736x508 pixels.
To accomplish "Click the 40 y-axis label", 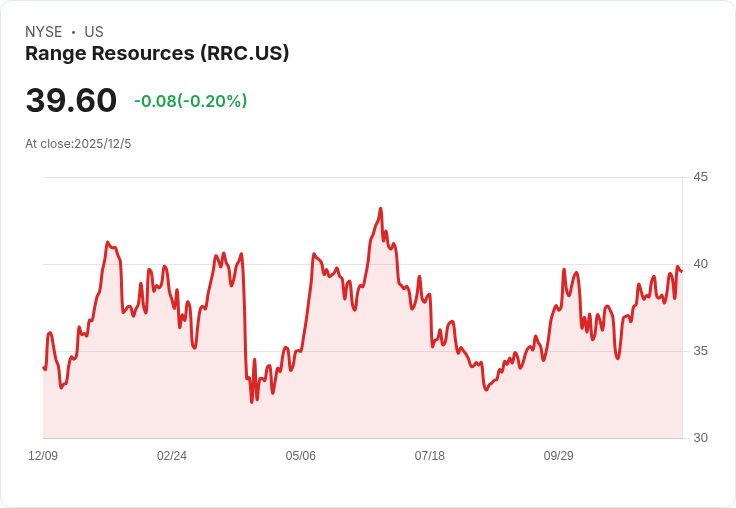I will pyautogui.click(x=700, y=264).
